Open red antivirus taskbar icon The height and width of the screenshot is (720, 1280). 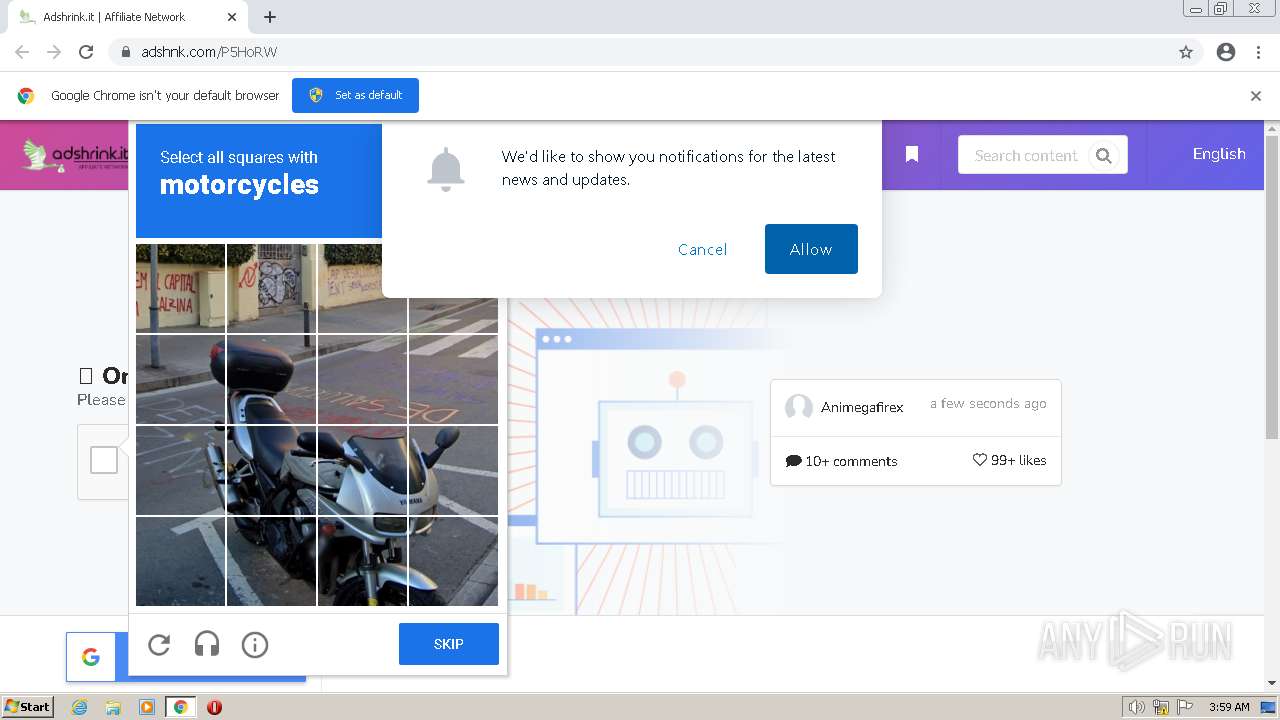[214, 707]
